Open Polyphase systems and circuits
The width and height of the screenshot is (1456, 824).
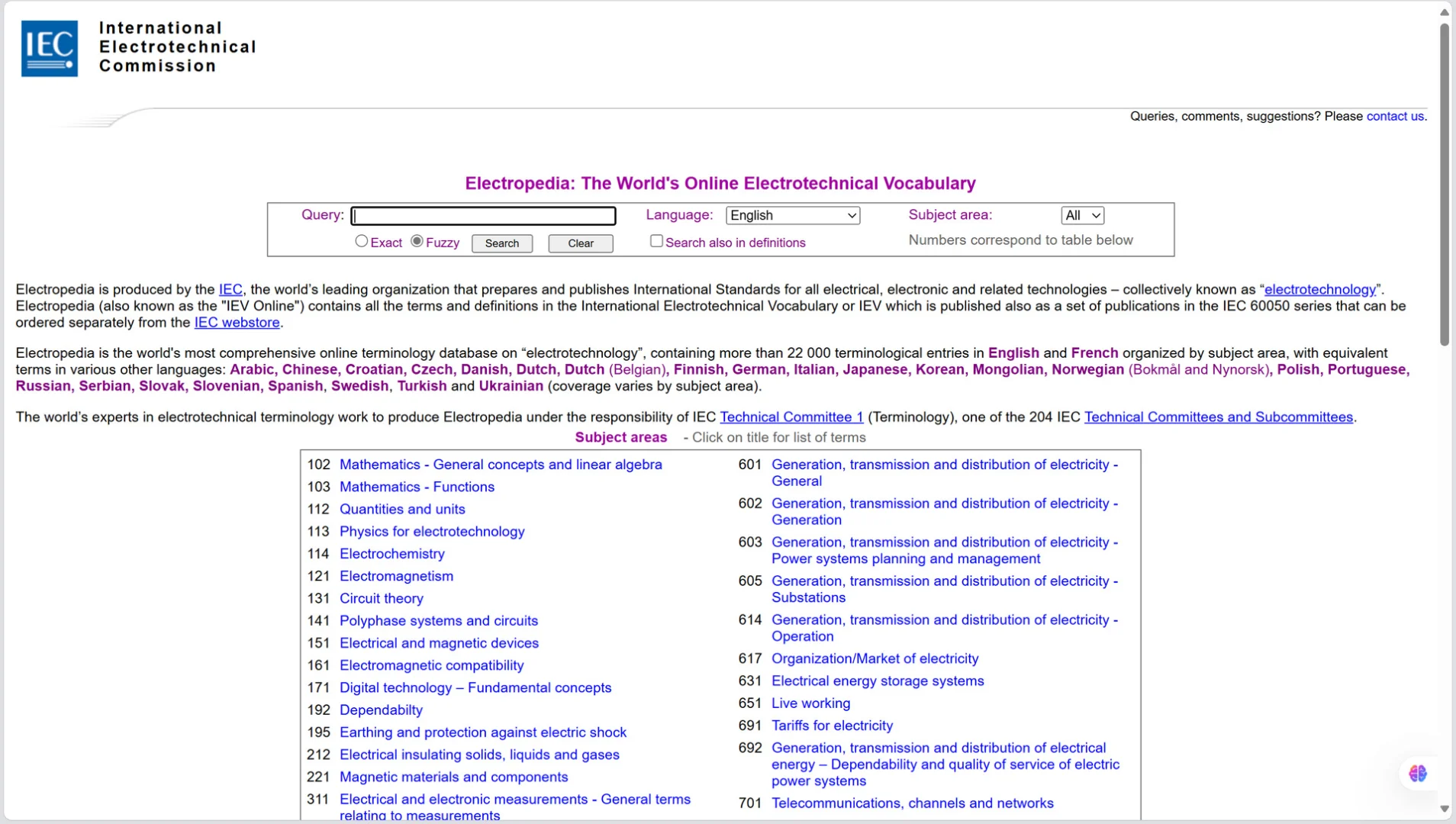439,620
